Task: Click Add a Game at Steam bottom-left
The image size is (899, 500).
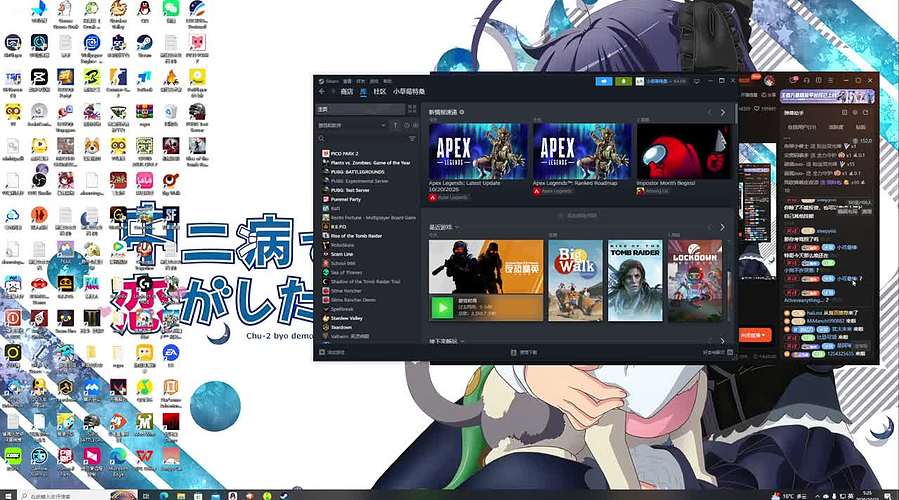Action: click(x=332, y=352)
